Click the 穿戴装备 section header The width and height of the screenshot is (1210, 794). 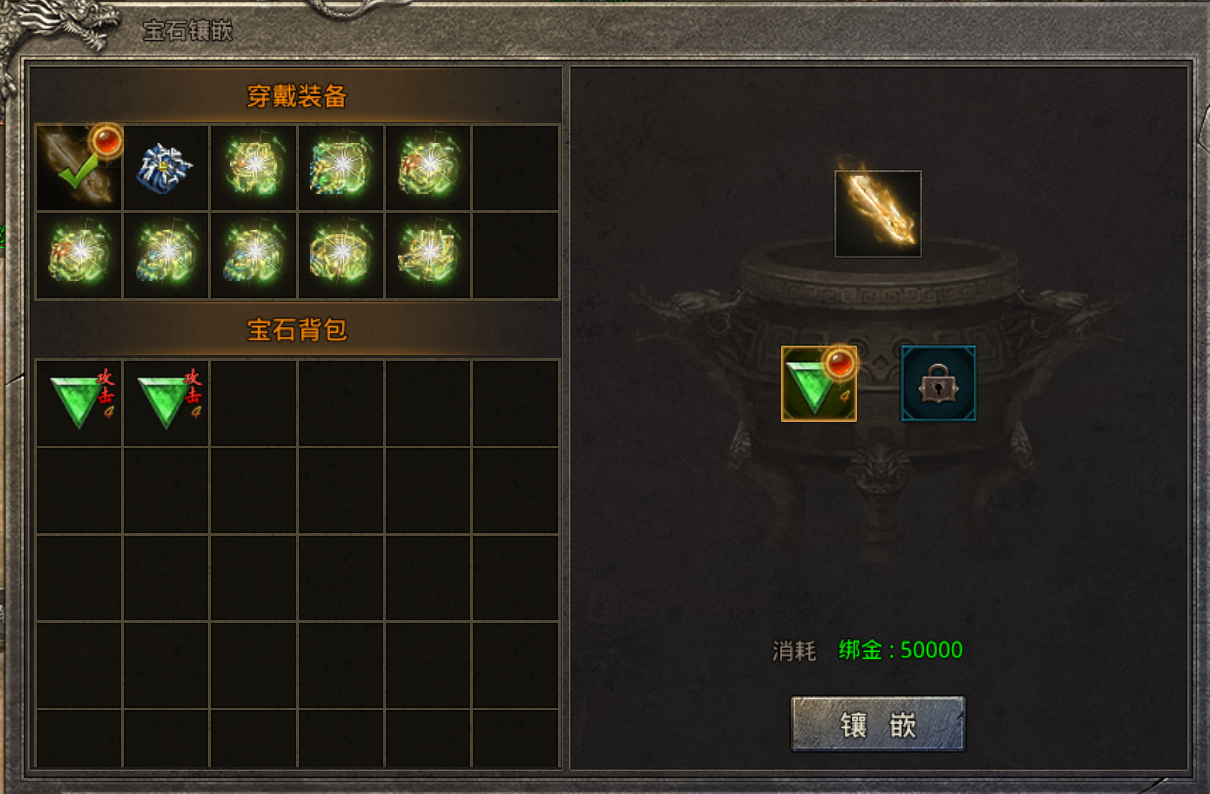click(297, 96)
